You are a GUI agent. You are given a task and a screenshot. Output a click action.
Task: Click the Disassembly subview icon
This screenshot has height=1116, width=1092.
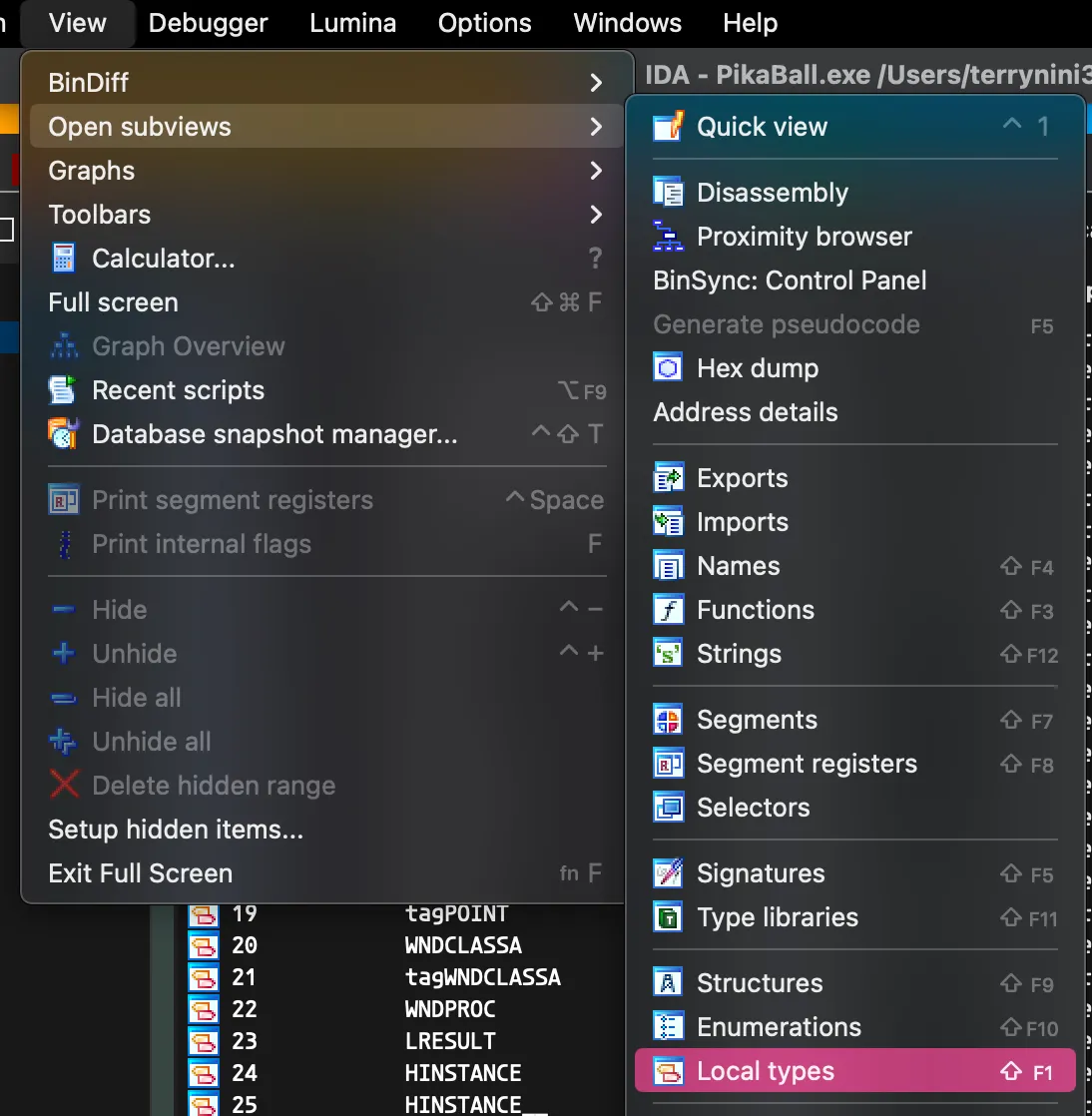669,193
